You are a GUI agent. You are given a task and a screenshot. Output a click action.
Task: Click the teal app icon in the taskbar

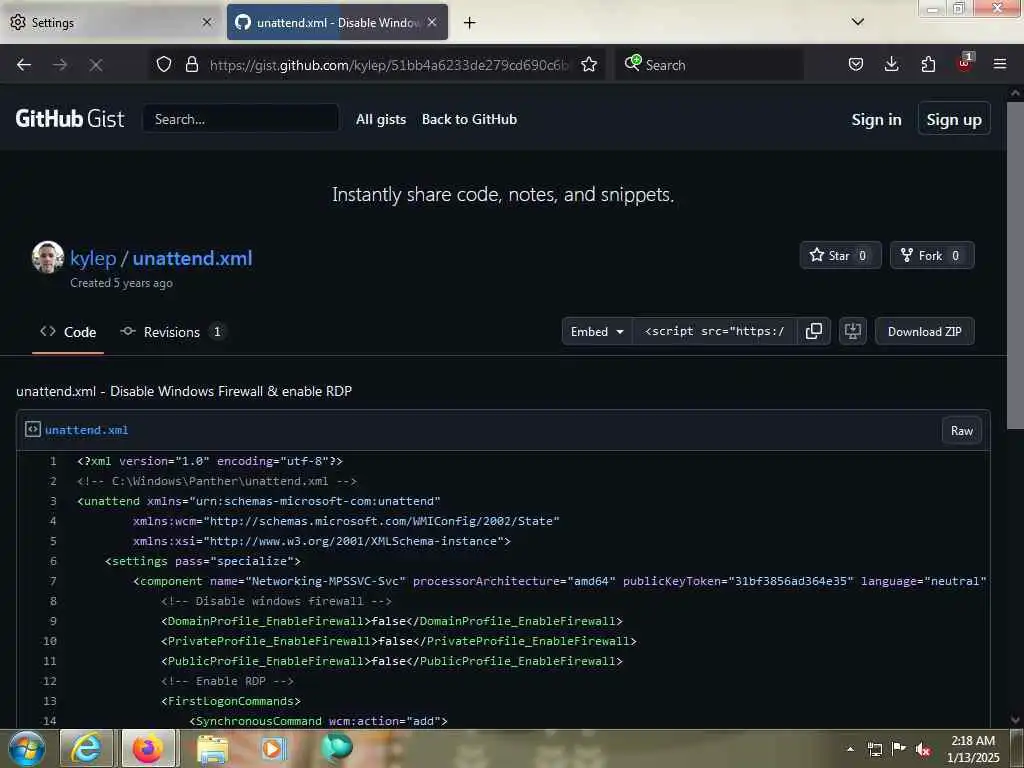[337, 747]
